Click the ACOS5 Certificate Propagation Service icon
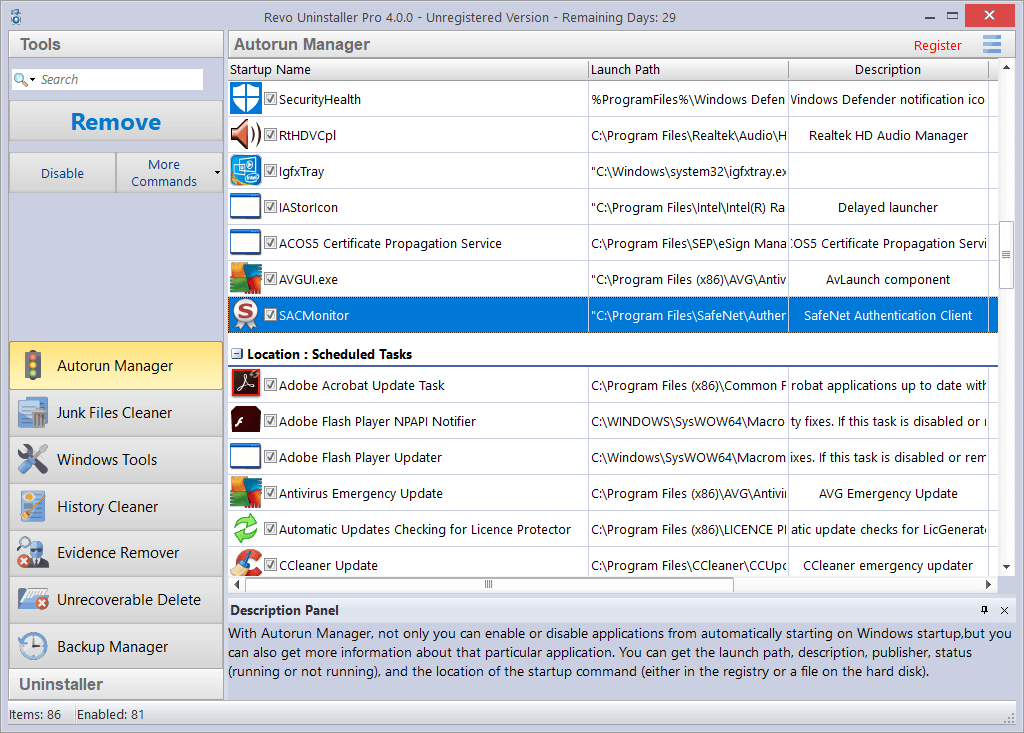This screenshot has height=733, width=1024. coord(246,242)
